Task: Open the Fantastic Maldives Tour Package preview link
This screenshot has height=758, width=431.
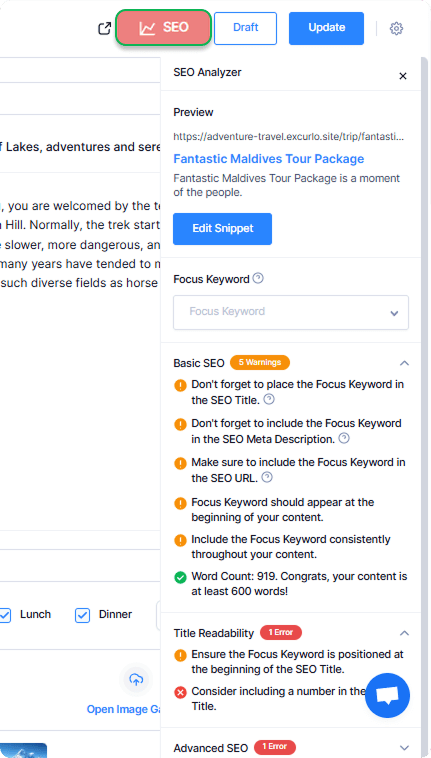Action: click(x=269, y=159)
